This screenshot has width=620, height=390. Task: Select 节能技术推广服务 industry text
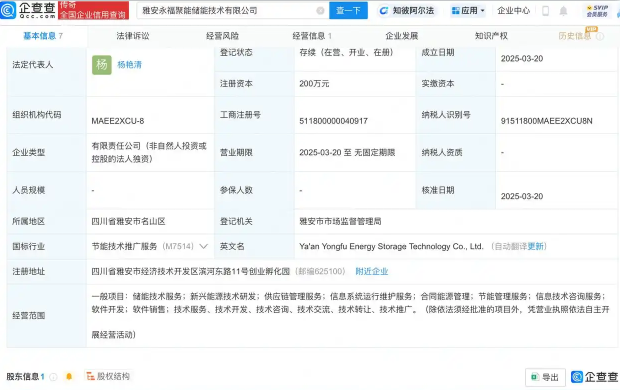(124, 246)
